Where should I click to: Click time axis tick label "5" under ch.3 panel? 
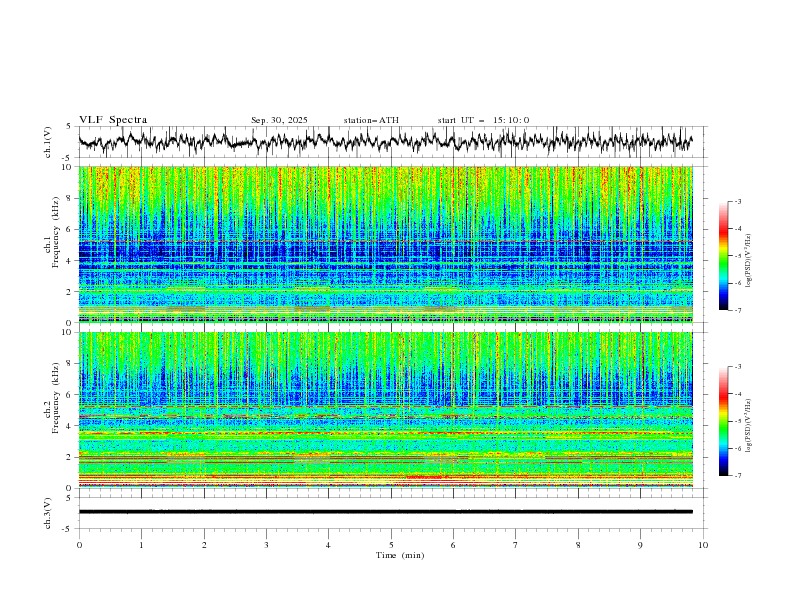pos(391,545)
